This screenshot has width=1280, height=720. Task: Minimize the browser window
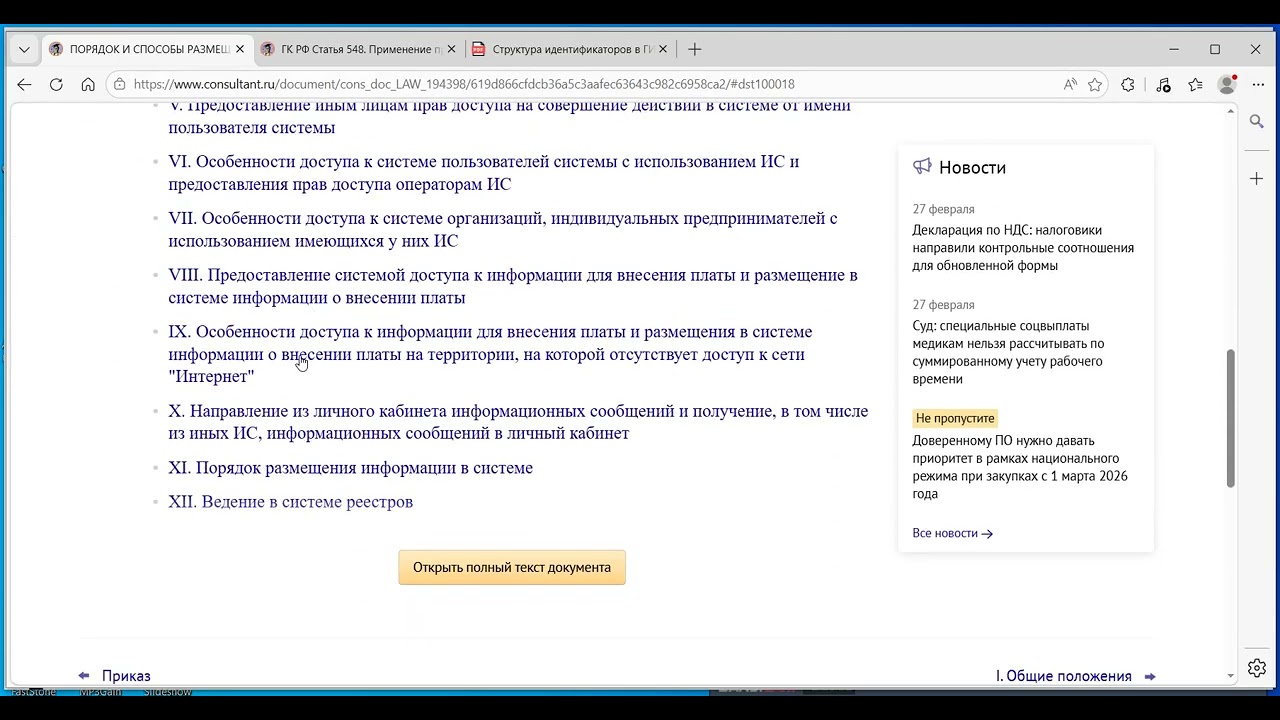[x=1174, y=49]
